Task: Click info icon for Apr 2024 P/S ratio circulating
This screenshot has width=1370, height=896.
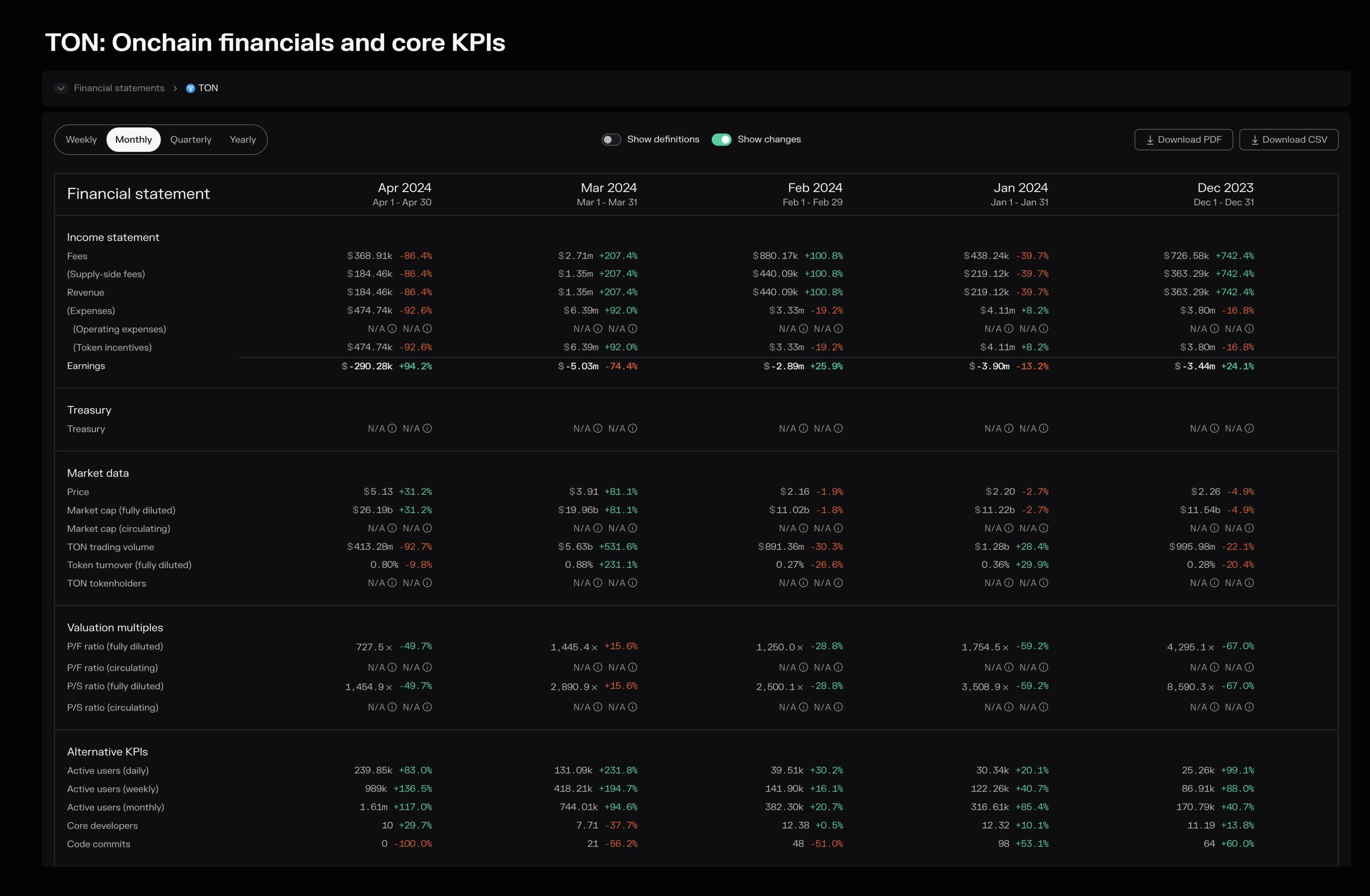Action: pos(392,707)
